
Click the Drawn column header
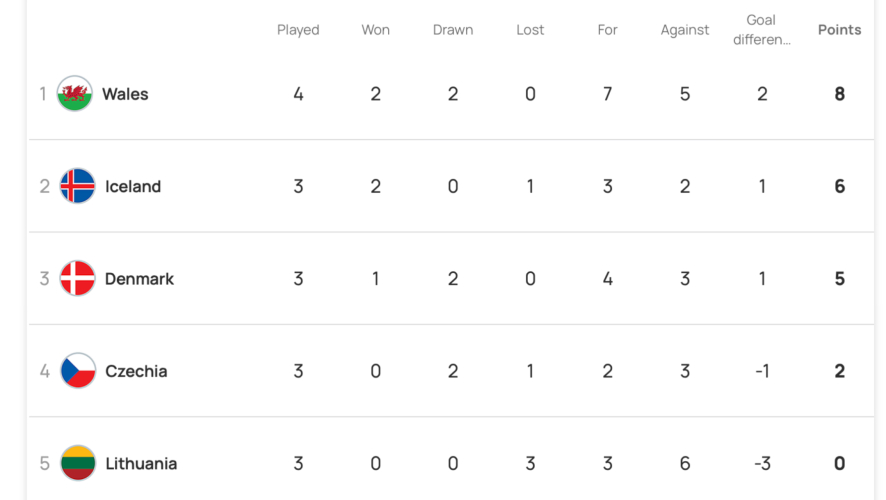(453, 30)
